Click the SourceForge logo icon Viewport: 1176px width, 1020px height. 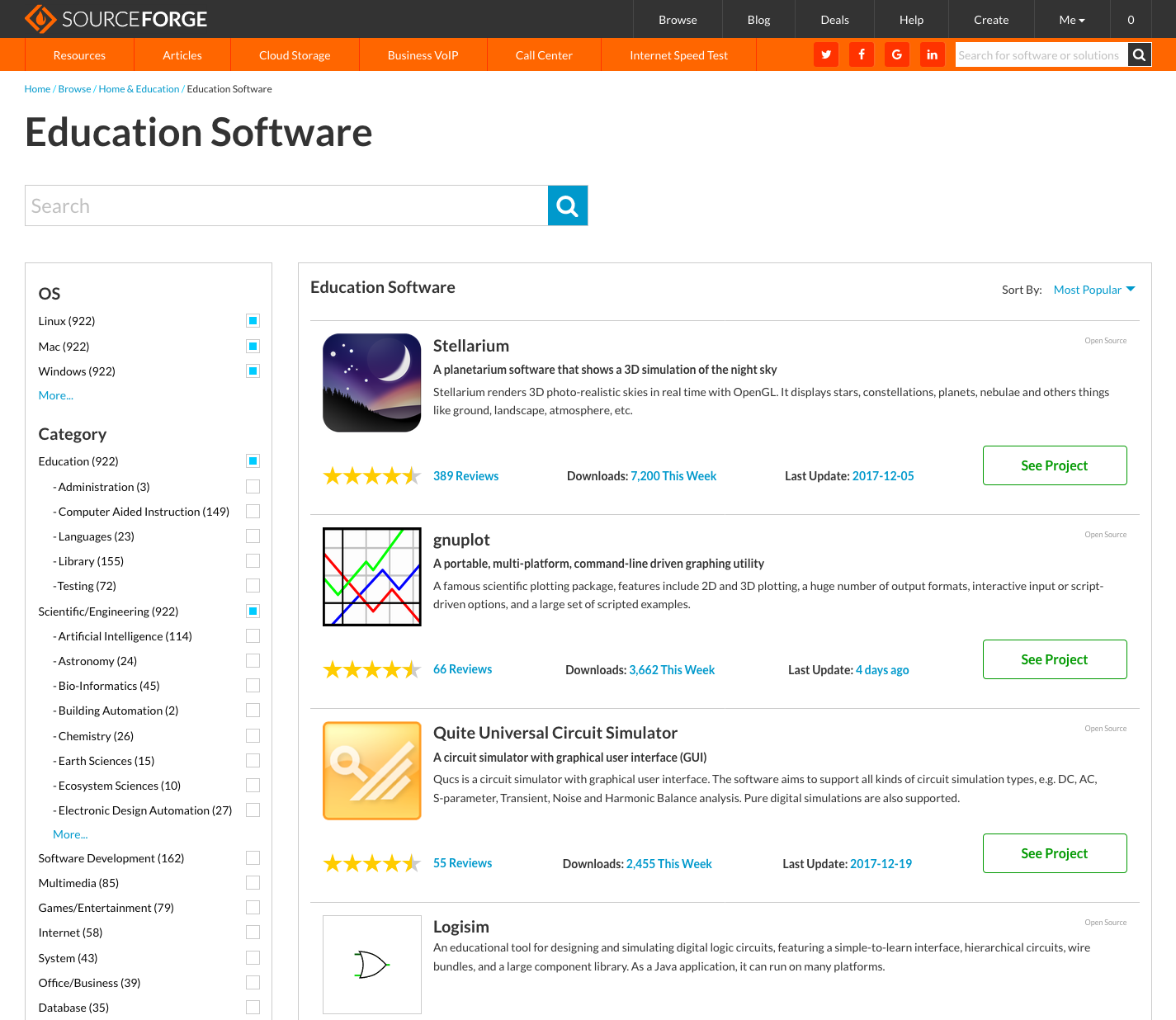(x=40, y=18)
